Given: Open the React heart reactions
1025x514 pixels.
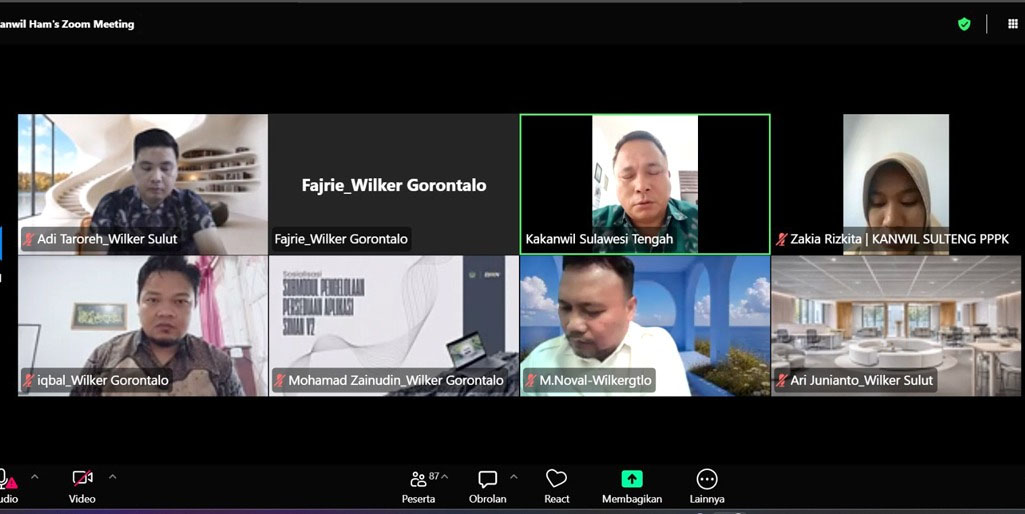Looking at the screenshot, I should click(x=556, y=487).
